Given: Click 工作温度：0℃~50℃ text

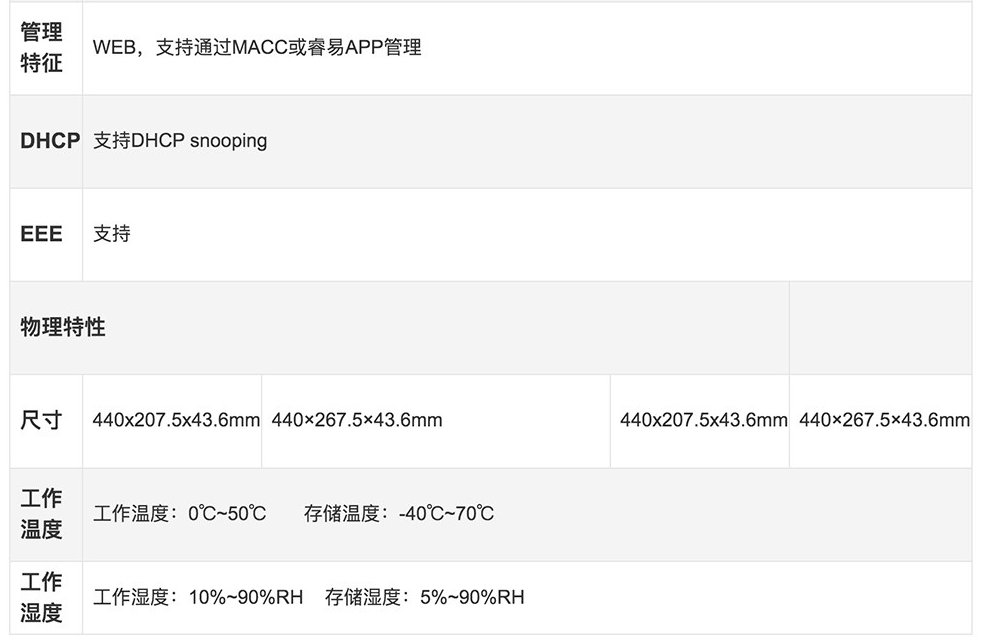Looking at the screenshot, I should coord(180,514).
